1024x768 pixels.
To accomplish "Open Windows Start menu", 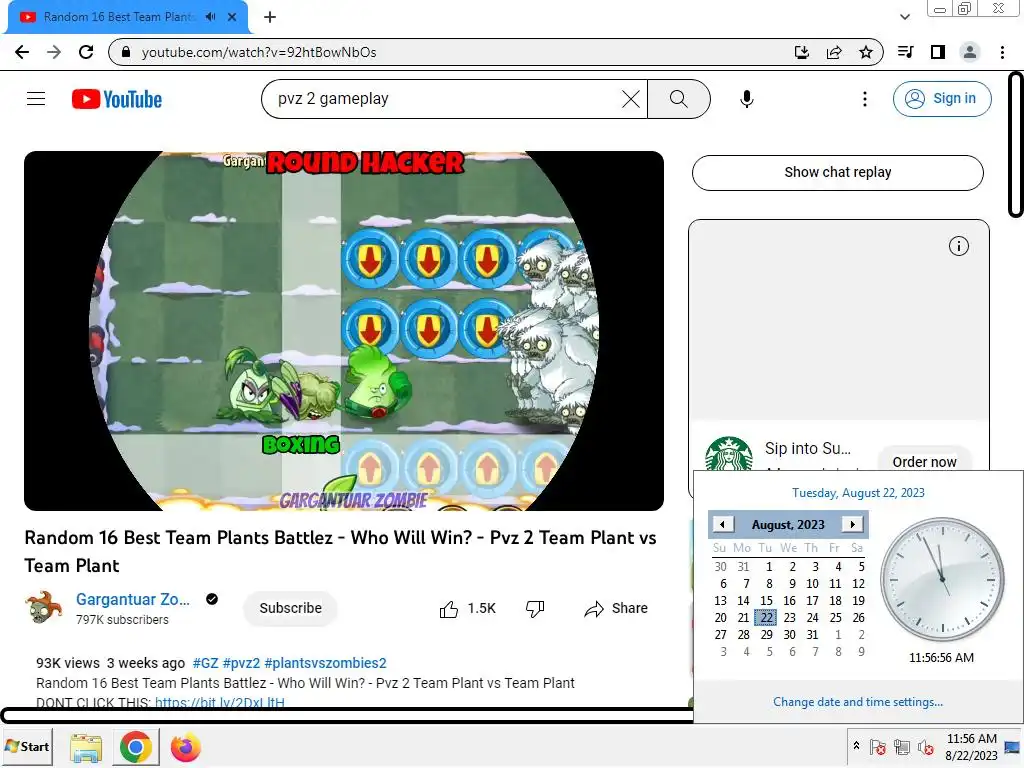I will [x=27, y=746].
